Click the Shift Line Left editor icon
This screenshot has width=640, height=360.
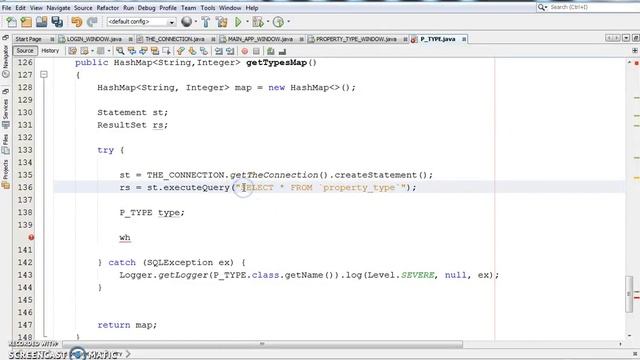coord(219,51)
